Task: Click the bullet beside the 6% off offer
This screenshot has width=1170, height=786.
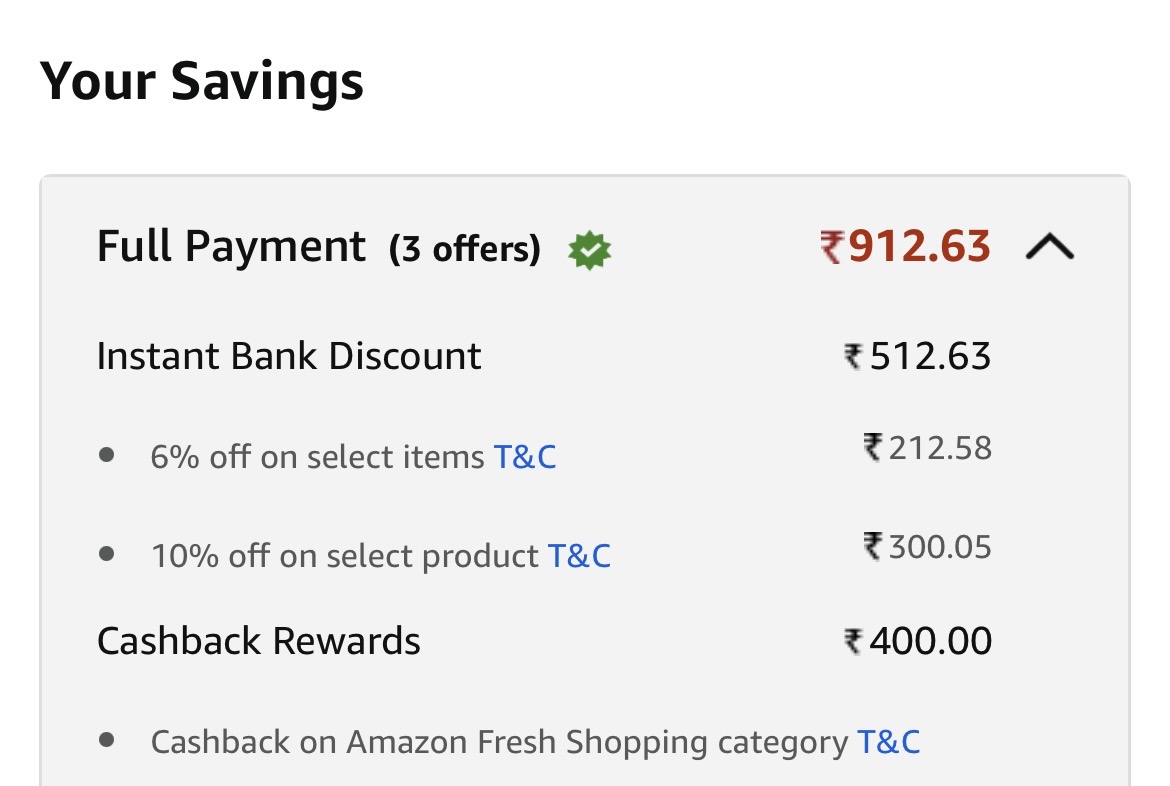Action: (107, 456)
